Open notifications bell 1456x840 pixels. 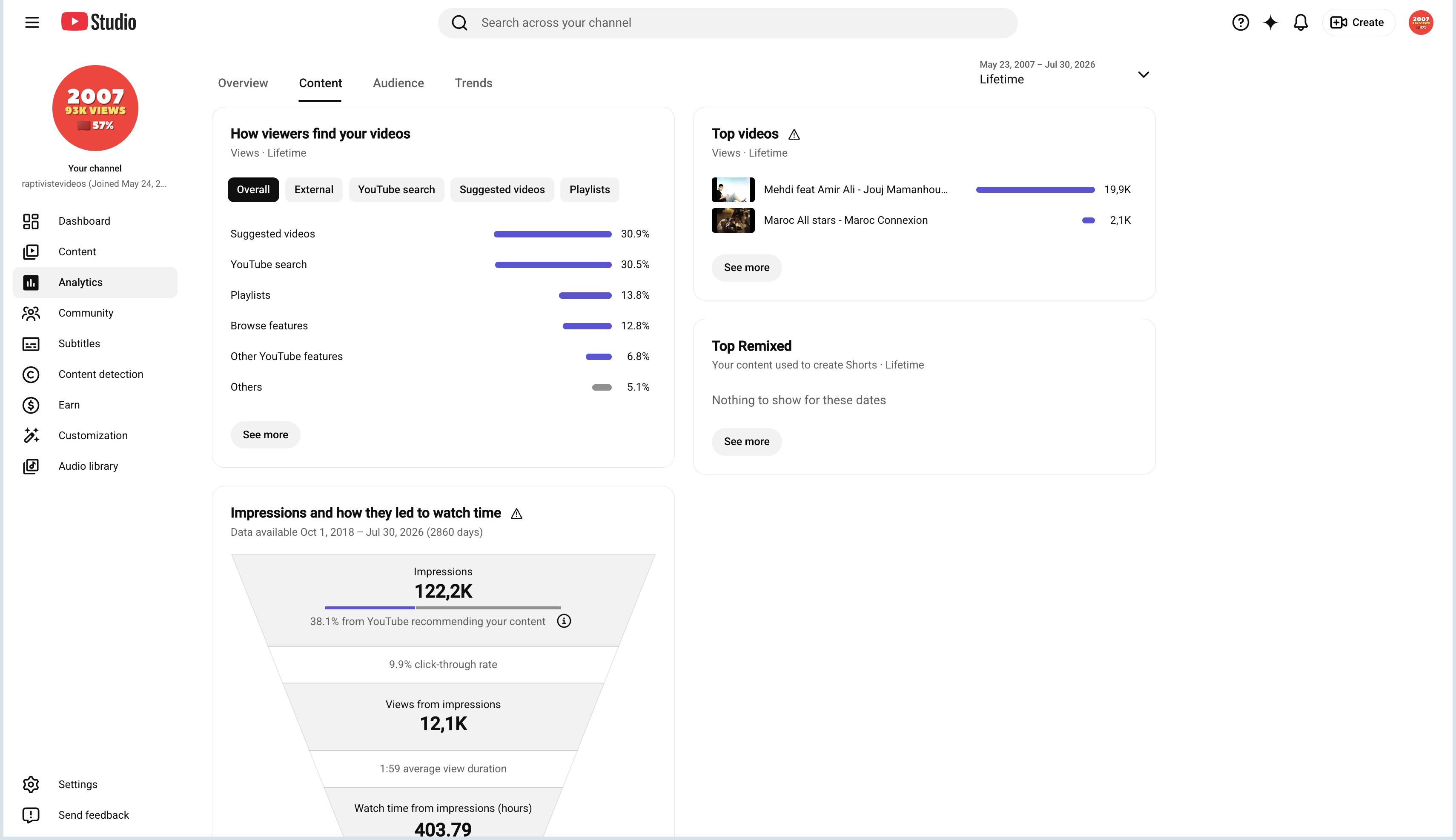[x=1300, y=23]
